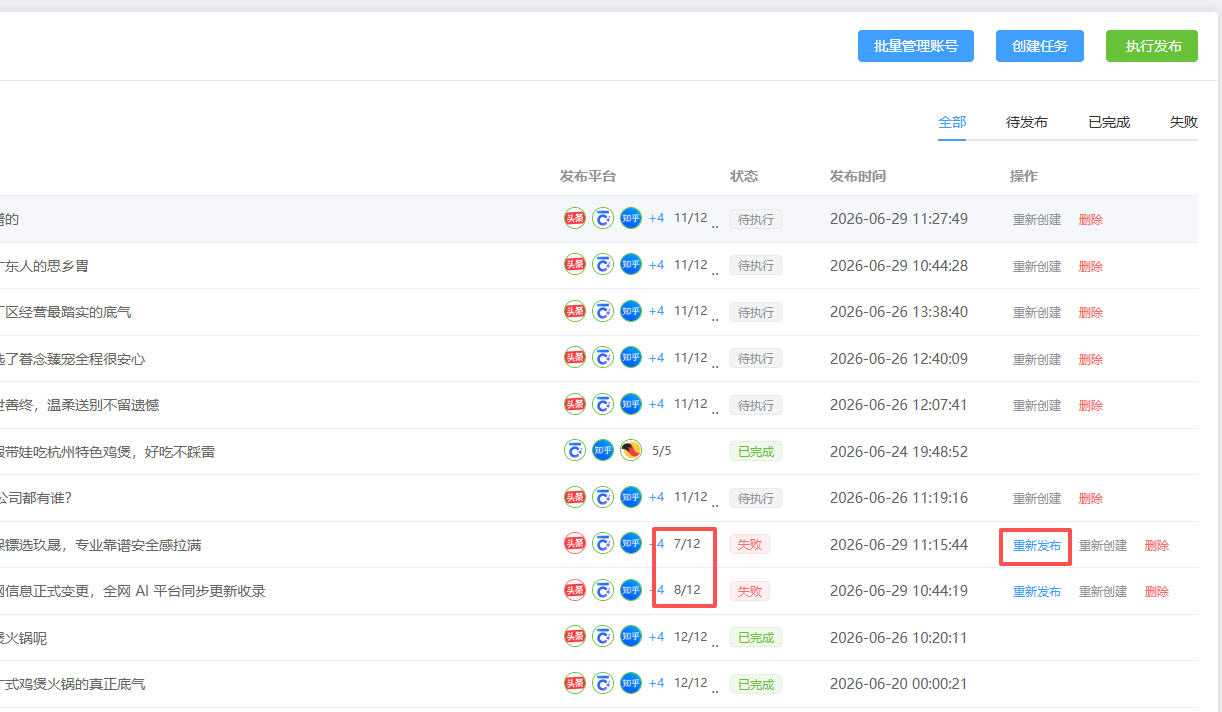Image resolution: width=1222 pixels, height=712 pixels.
Task: Click 重新创建 in the 11:27:49 row
Action: coord(1037,219)
